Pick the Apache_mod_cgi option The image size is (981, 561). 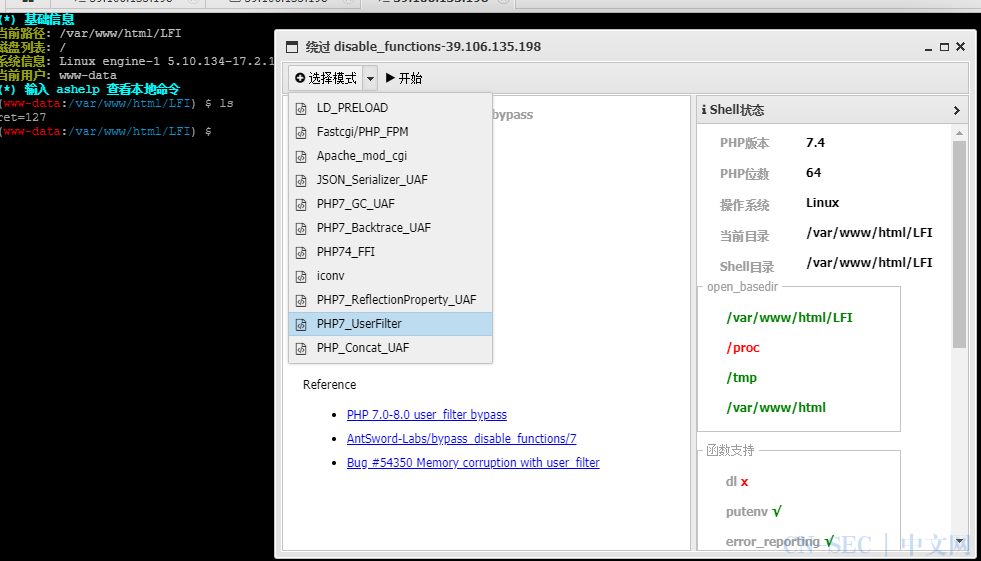(x=390, y=156)
